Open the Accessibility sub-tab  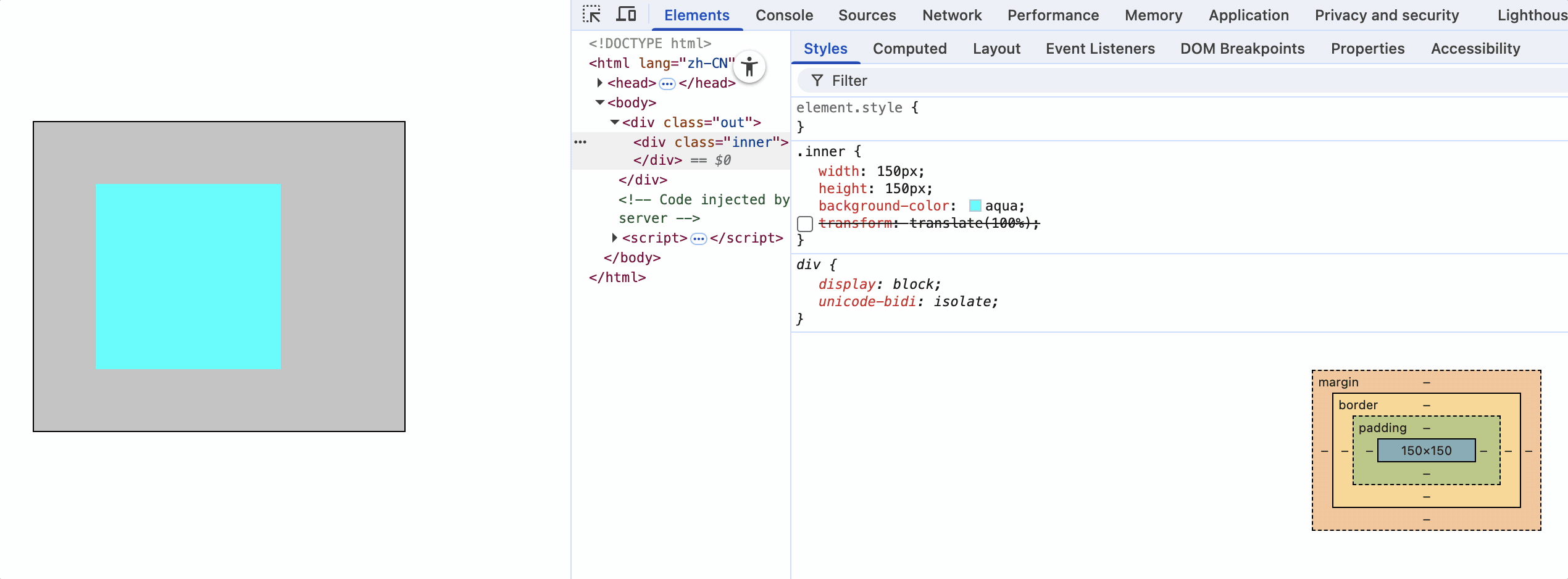(1475, 49)
